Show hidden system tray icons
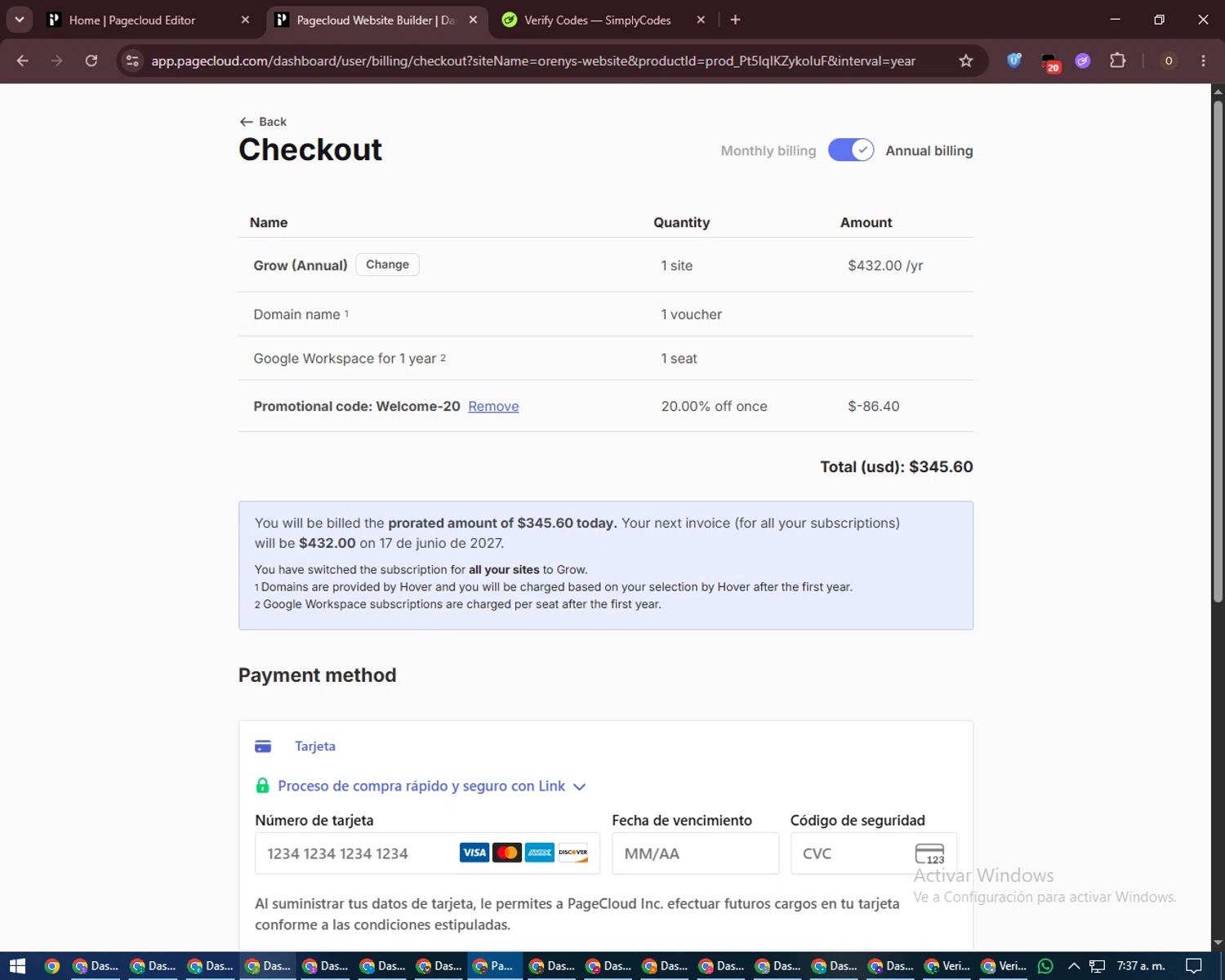This screenshot has height=980, width=1225. [x=1074, y=966]
